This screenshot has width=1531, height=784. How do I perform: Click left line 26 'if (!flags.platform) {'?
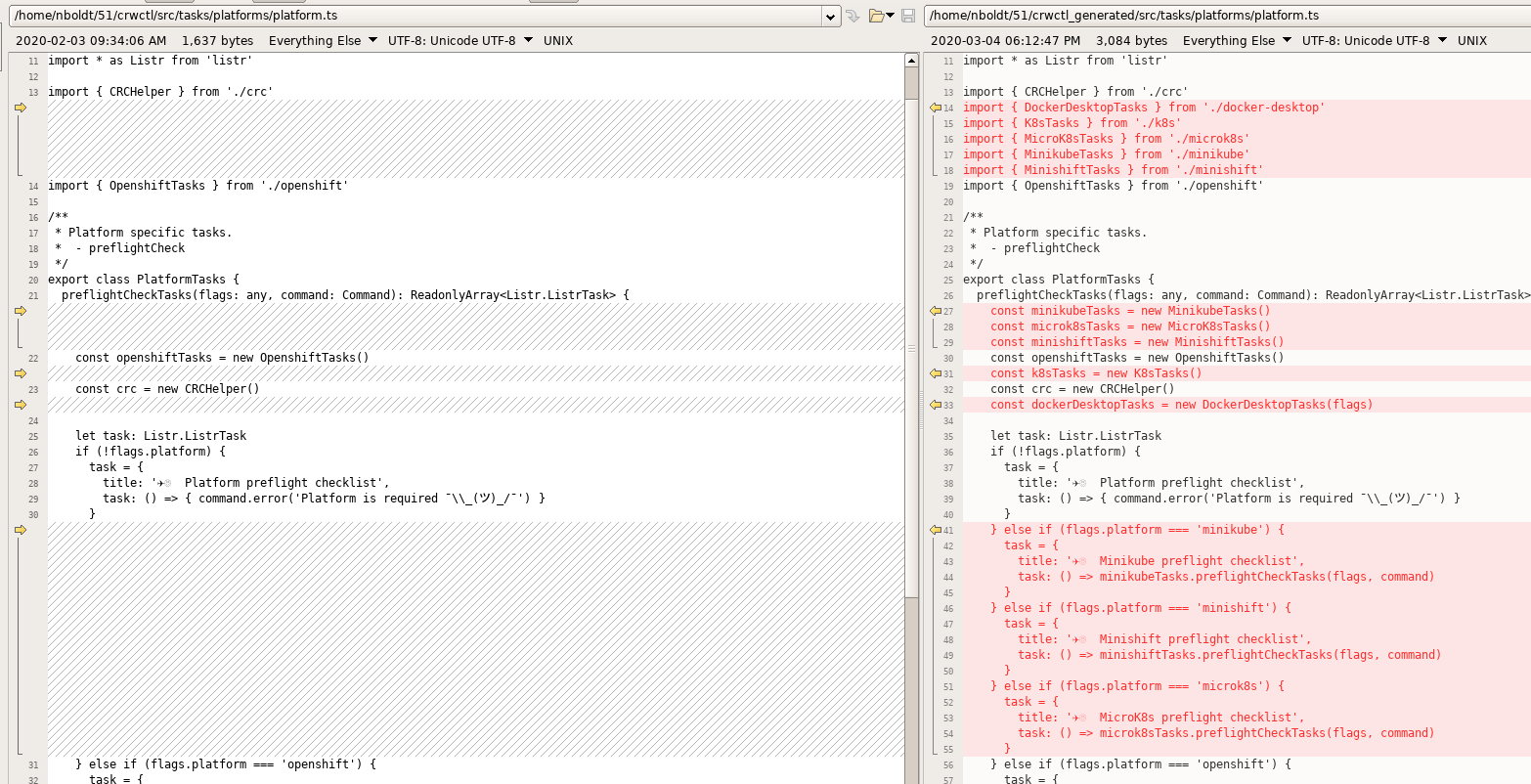point(151,452)
